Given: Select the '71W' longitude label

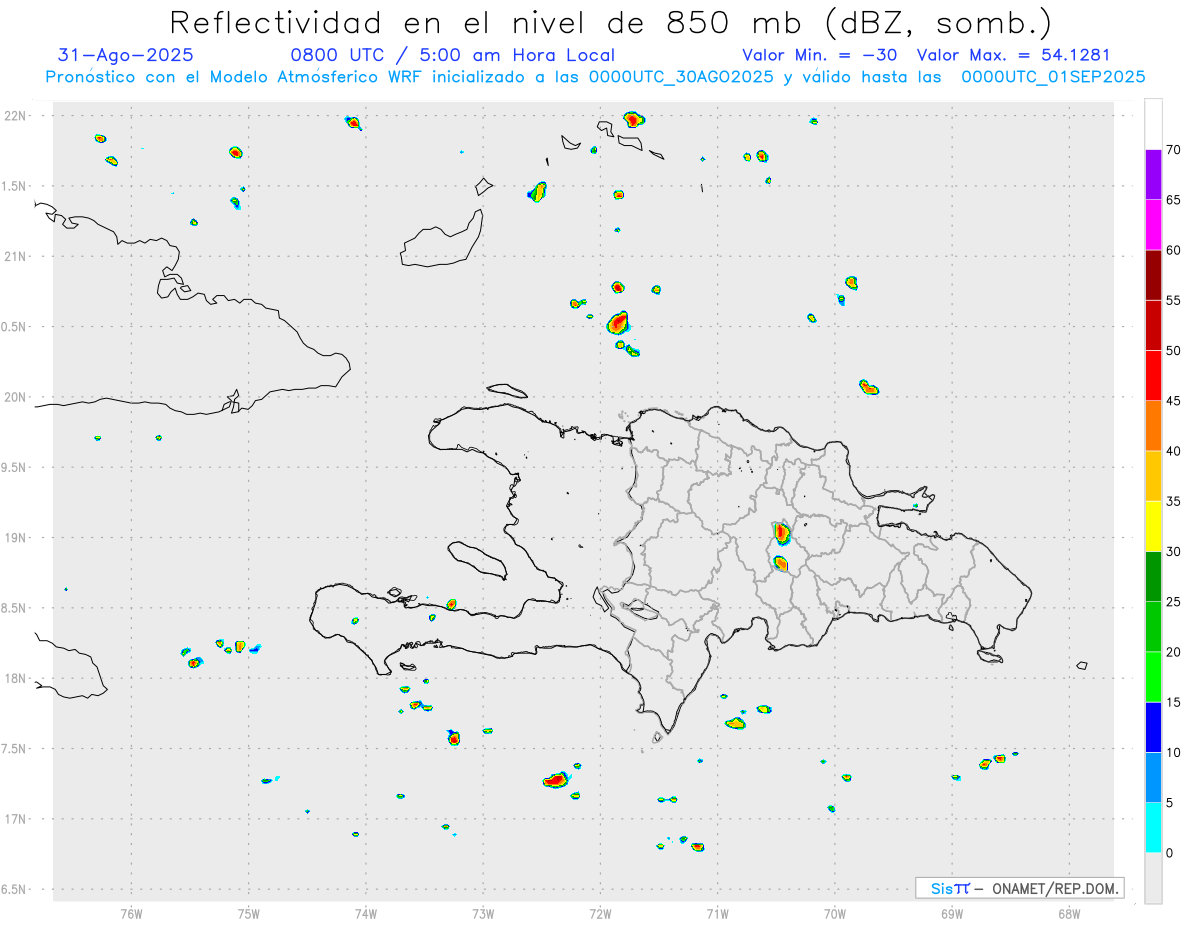Looking at the screenshot, I should (x=717, y=913).
